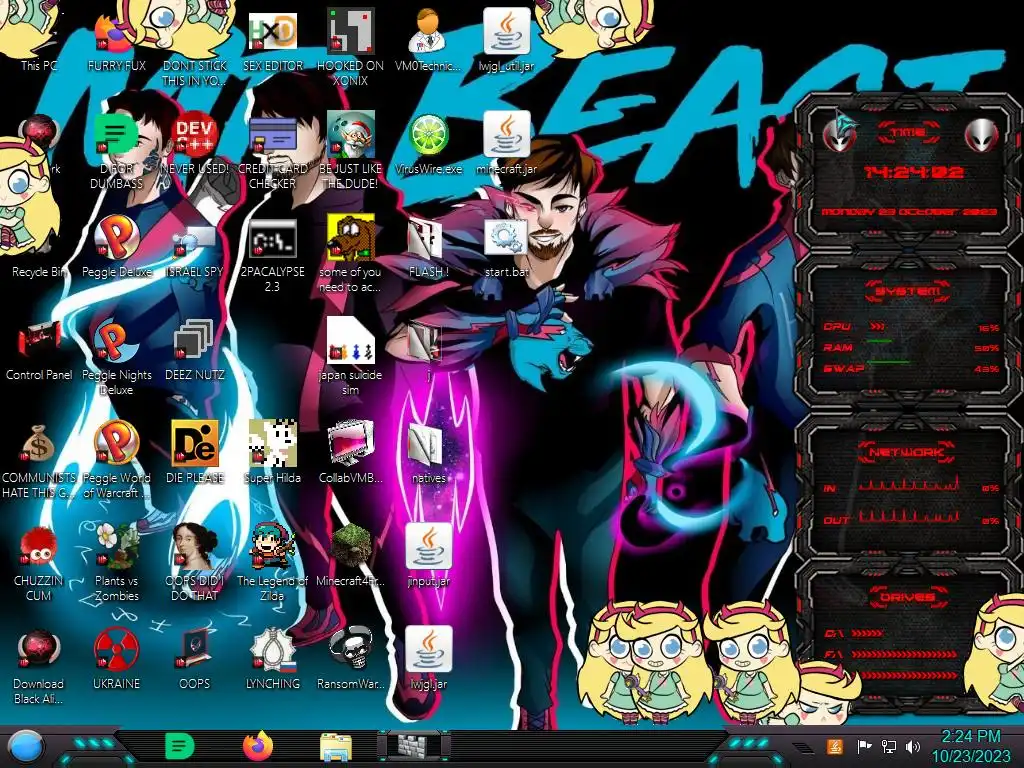The height and width of the screenshot is (768, 1024).
Task: Open the japan suicide sim file icon
Action: [x=350, y=340]
